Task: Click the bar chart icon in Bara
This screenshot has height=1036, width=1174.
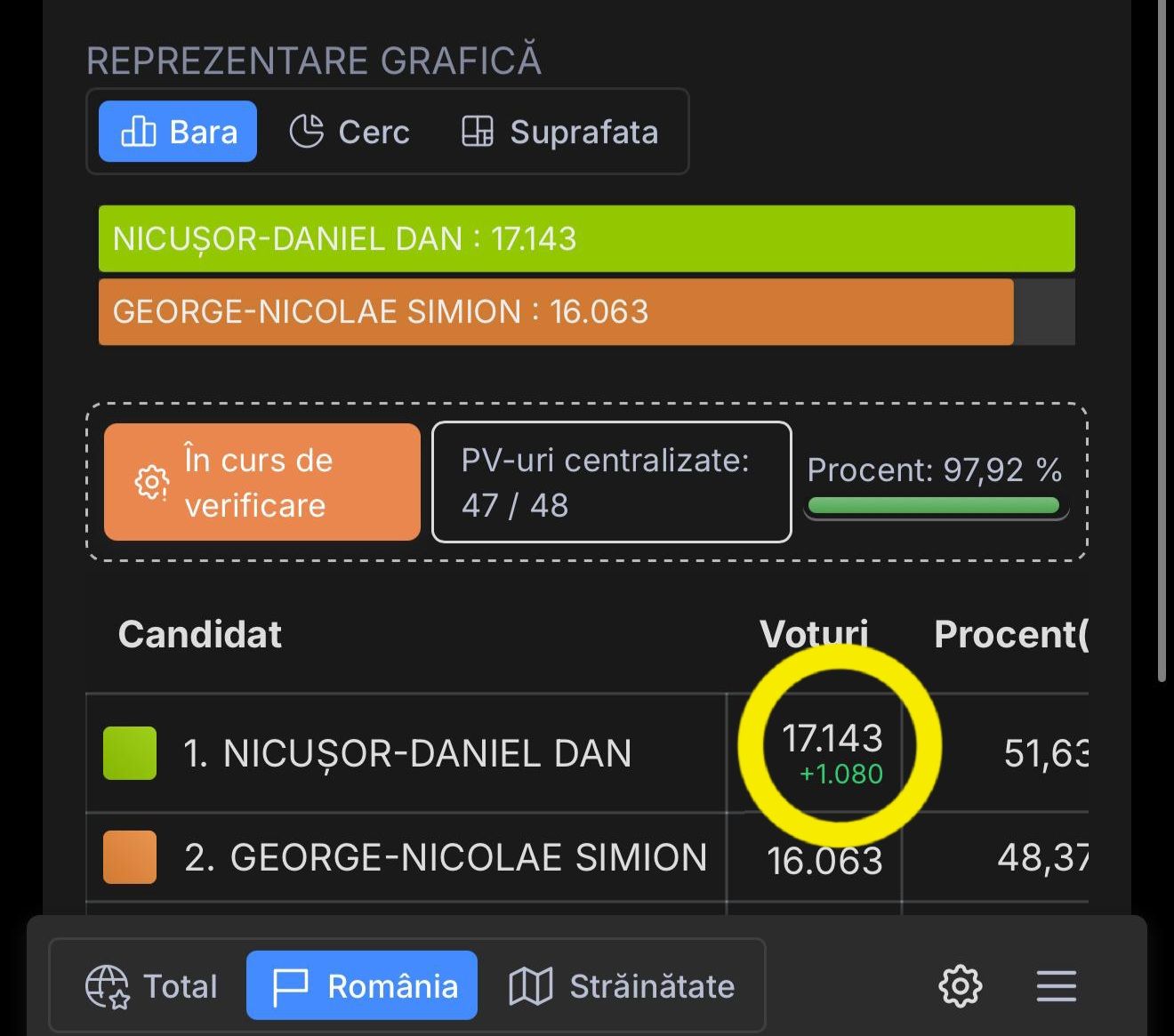Action: (138, 132)
